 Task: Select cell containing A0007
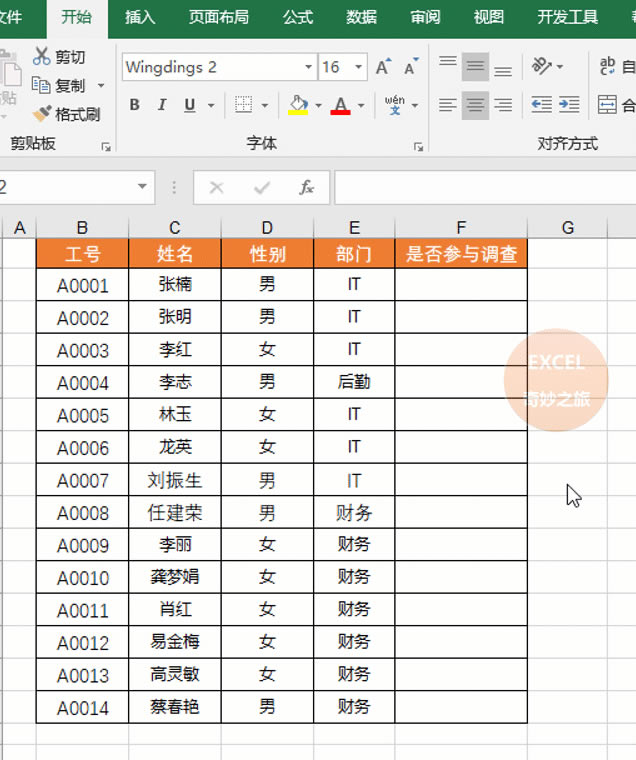pos(82,480)
